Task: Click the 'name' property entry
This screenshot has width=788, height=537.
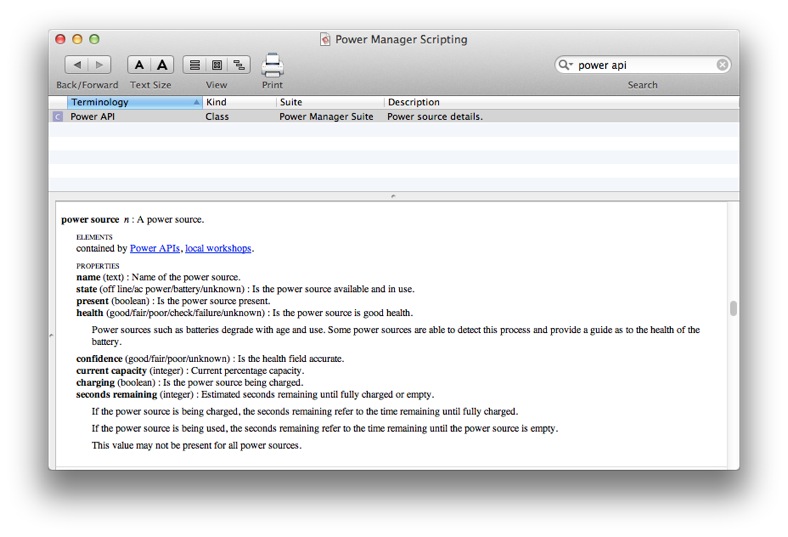Action: coord(158,277)
